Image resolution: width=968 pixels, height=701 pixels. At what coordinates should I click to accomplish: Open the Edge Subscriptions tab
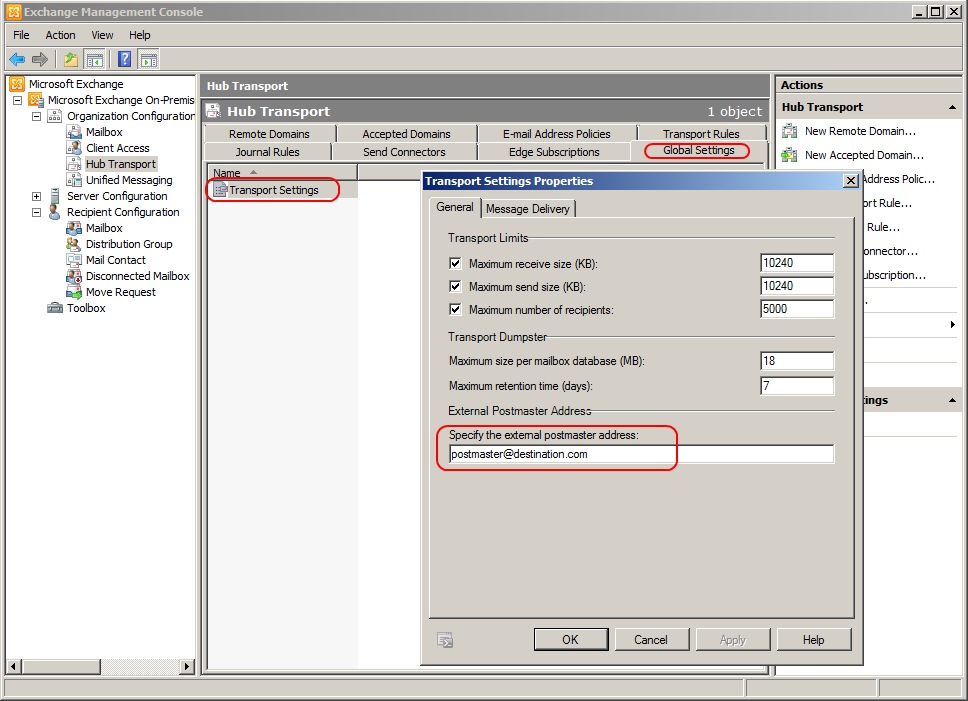(x=554, y=152)
